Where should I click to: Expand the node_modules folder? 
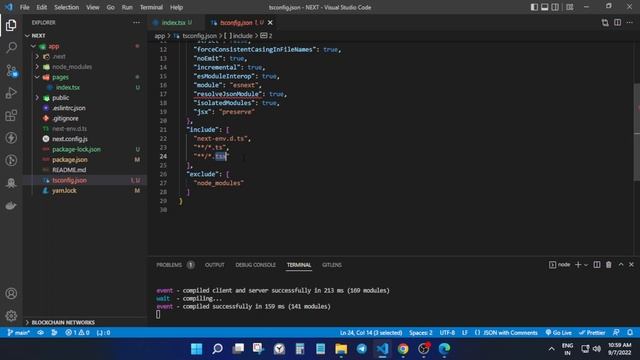pos(85,67)
